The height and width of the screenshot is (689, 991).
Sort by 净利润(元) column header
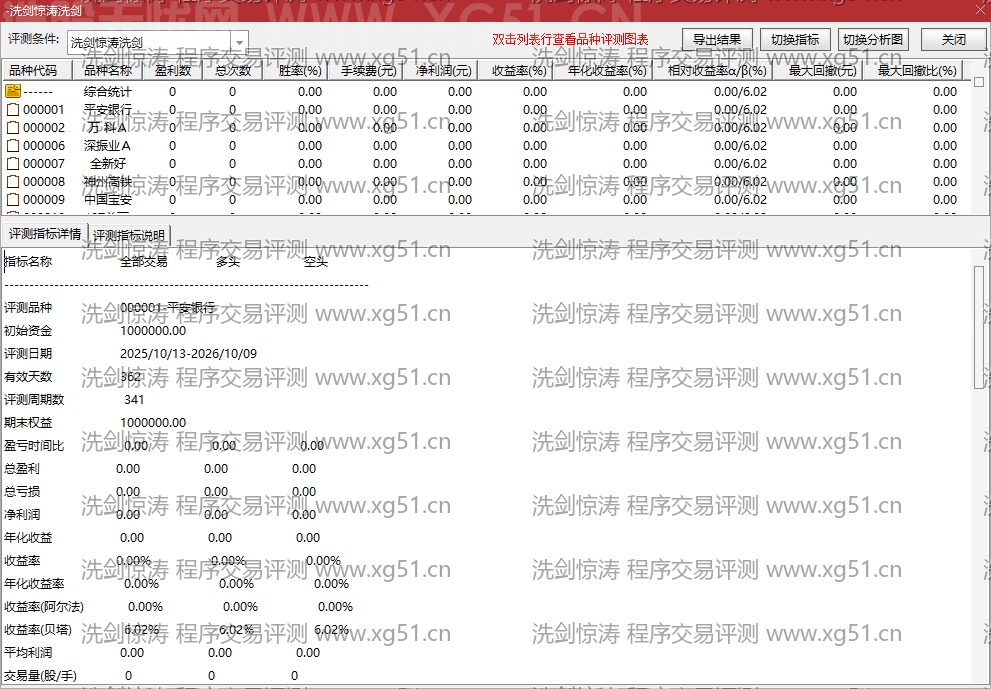(443, 70)
